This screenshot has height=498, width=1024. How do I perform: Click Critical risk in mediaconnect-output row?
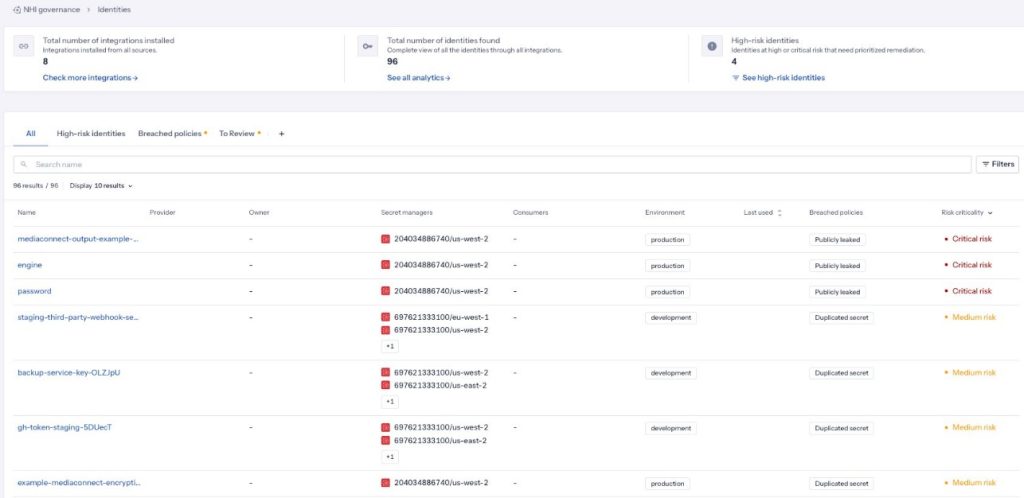(968, 239)
